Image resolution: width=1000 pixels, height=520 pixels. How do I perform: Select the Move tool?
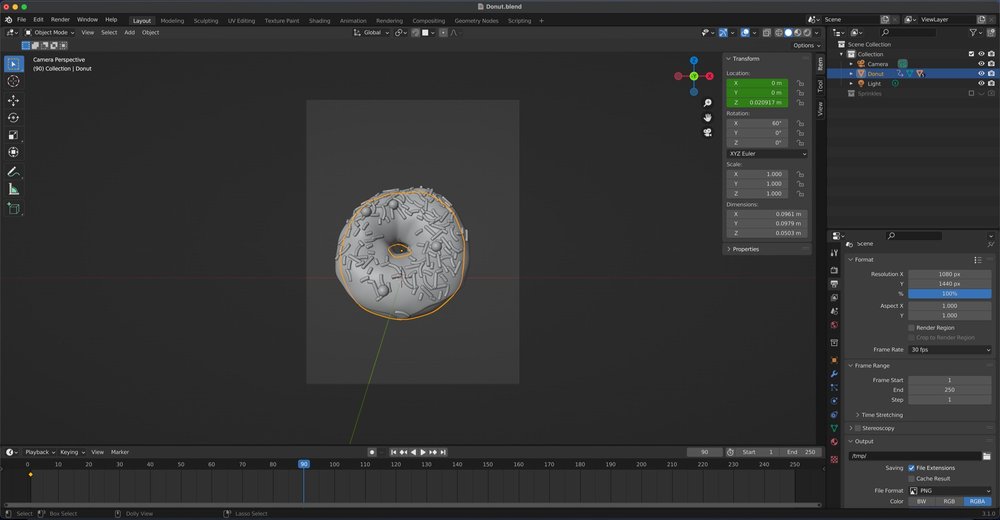[13, 100]
